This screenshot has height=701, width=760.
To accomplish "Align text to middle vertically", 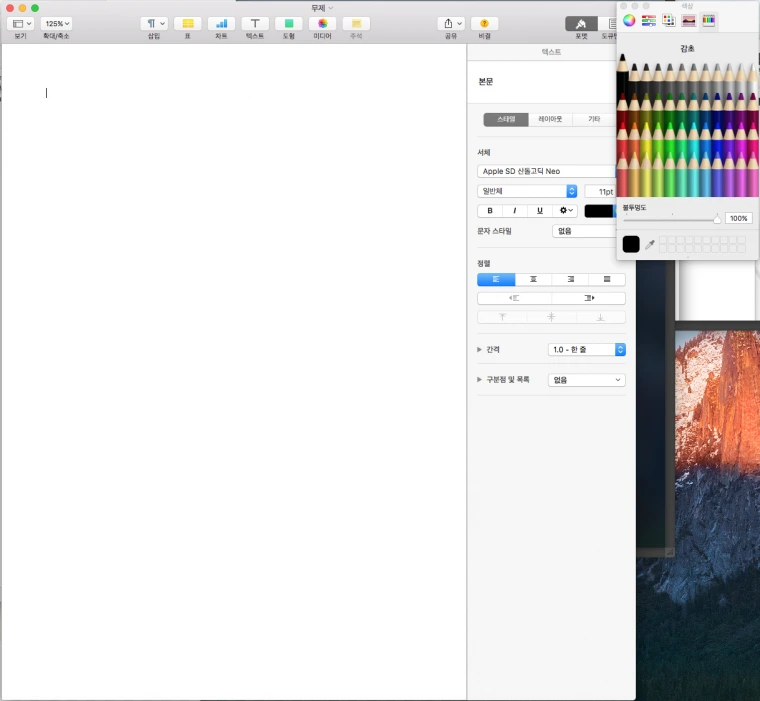I will 551,317.
